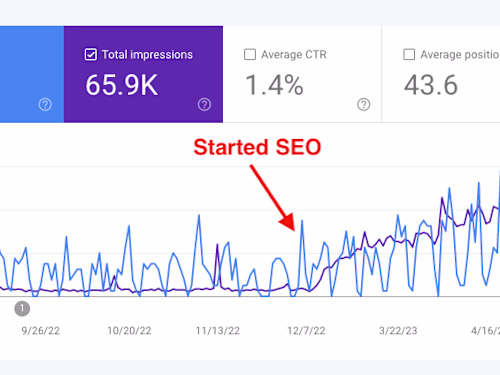The image size is (500, 375).
Task: Click the 43.6 average position value
Action: pyautogui.click(x=431, y=85)
